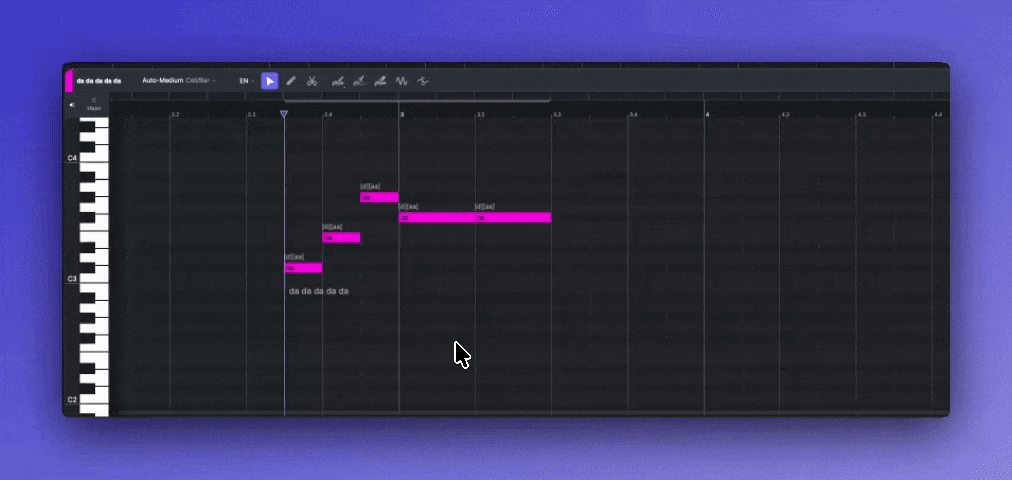
Task: Click the magenta track color swatch
Action: pyautogui.click(x=68, y=80)
